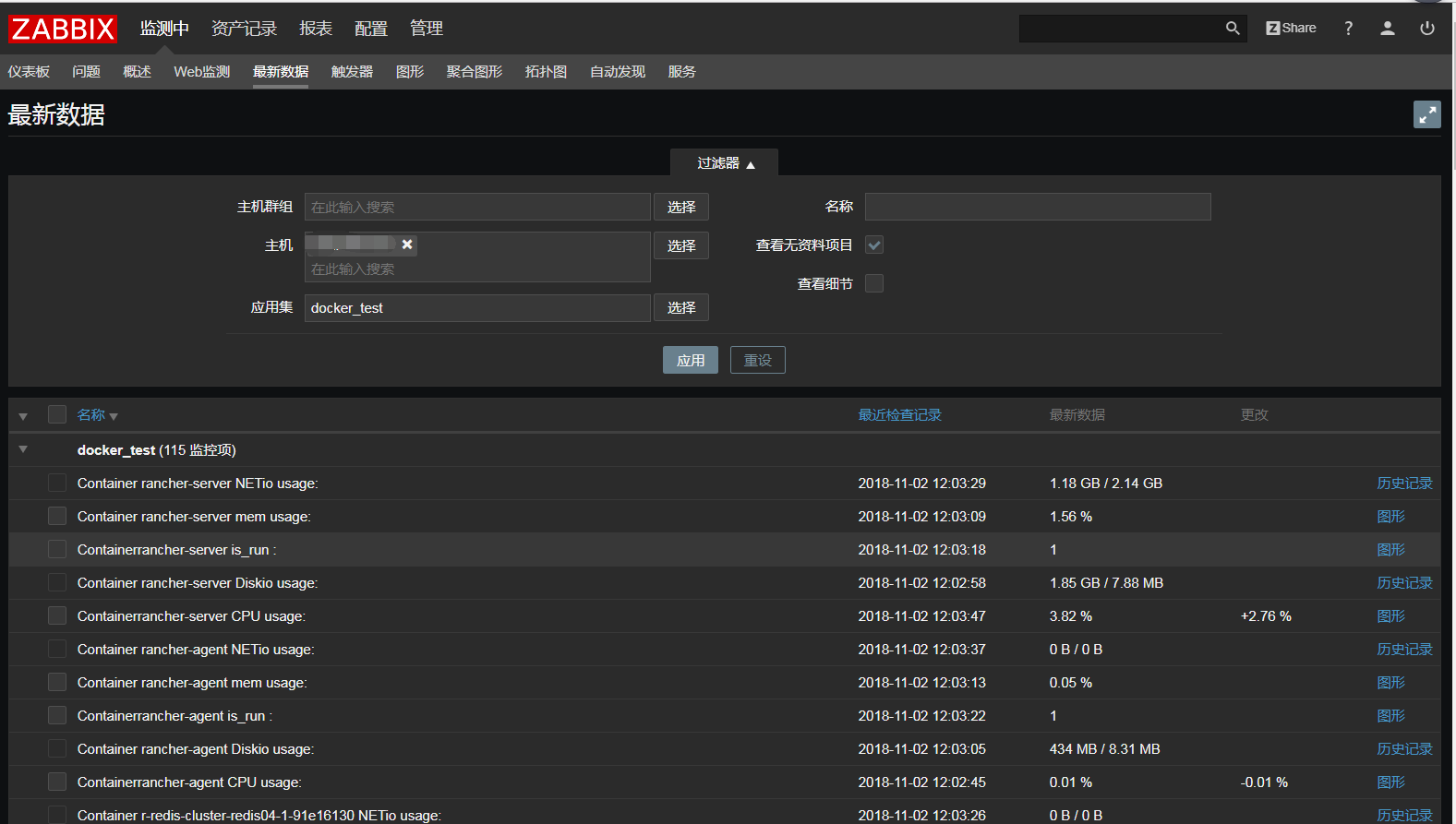Select checkbox for Containerrancher-agent is_run
This screenshot has height=824, width=1456.
[57, 715]
